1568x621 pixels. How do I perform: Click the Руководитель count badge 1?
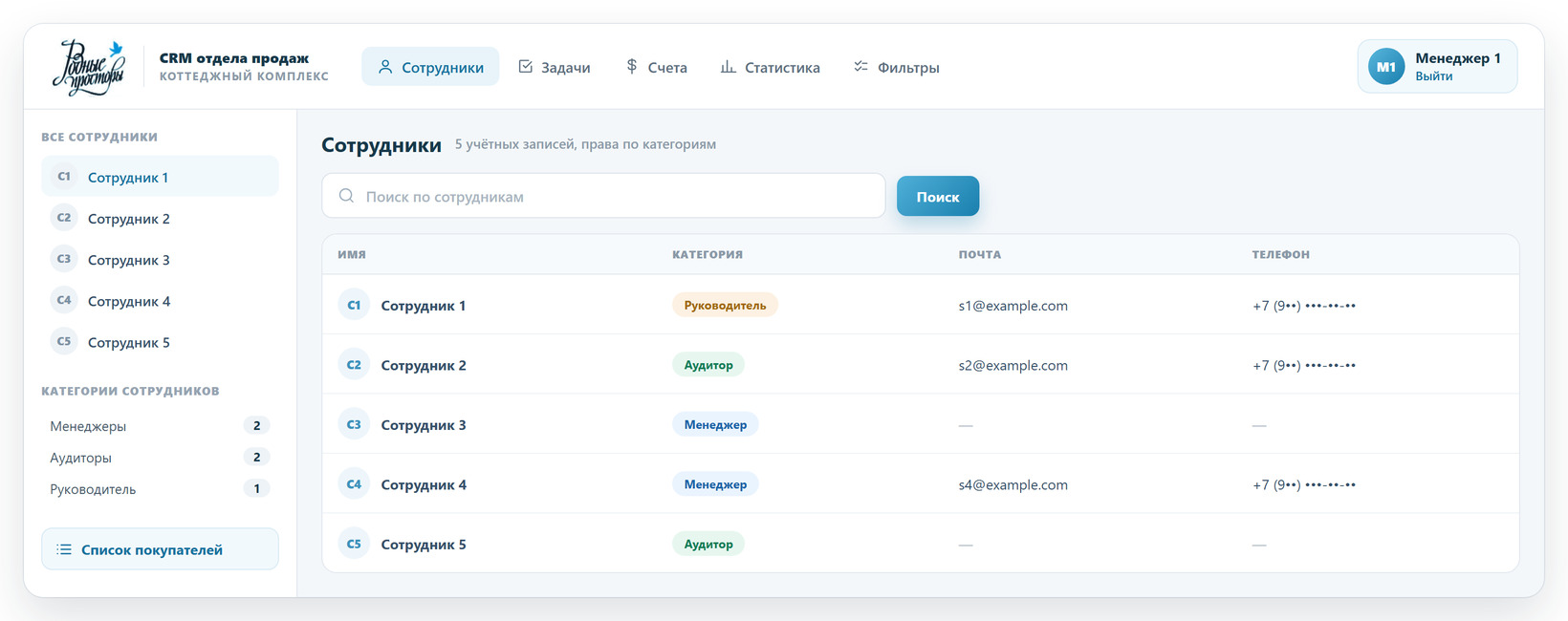coord(256,488)
